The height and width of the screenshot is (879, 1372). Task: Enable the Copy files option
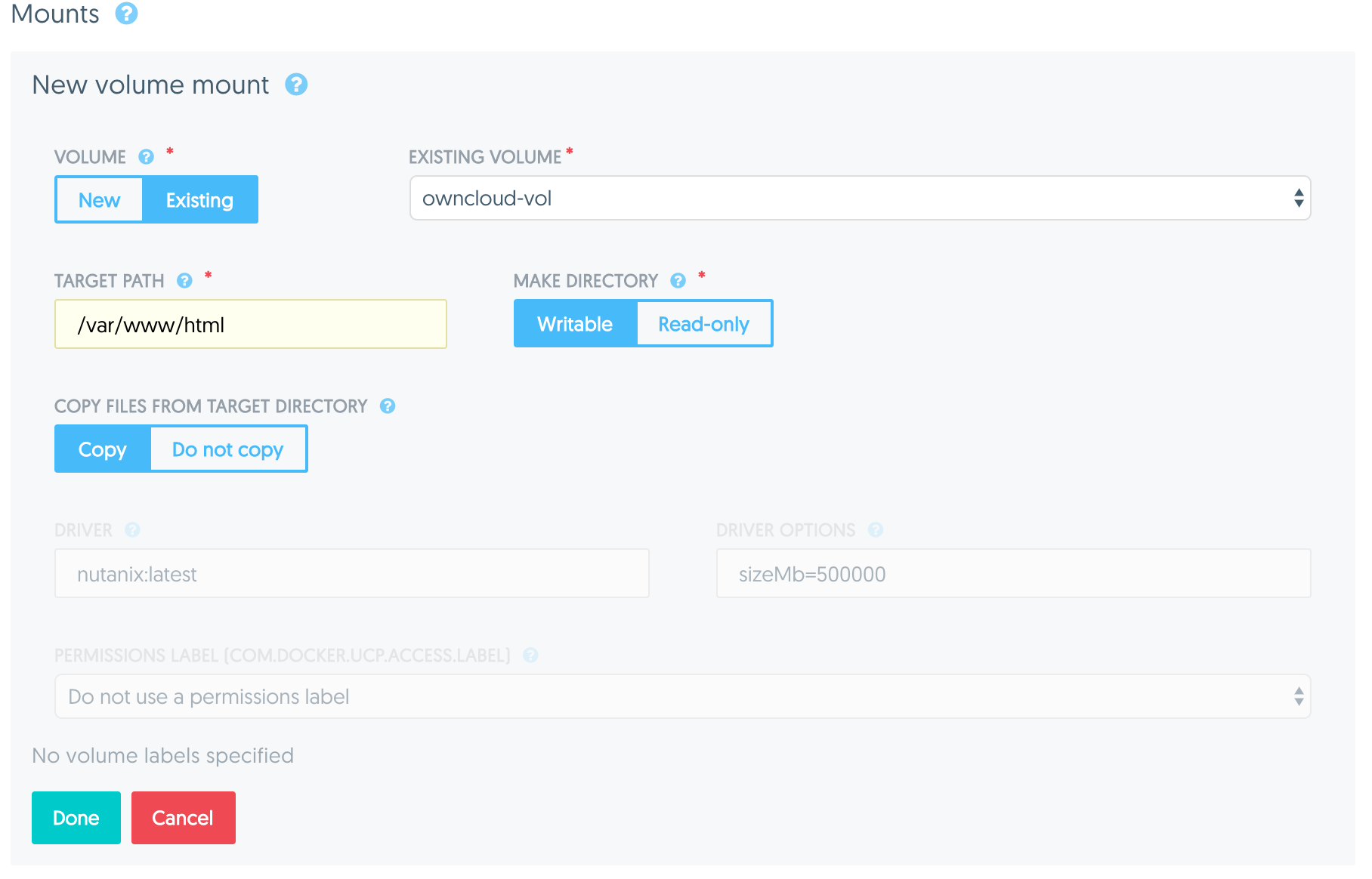(103, 449)
